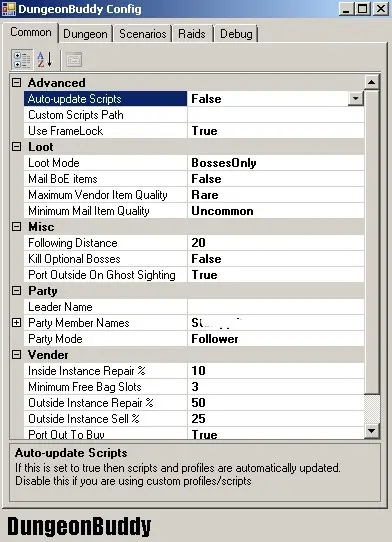Select the Use FrameLock True value
392x542 pixels.
coord(276,131)
